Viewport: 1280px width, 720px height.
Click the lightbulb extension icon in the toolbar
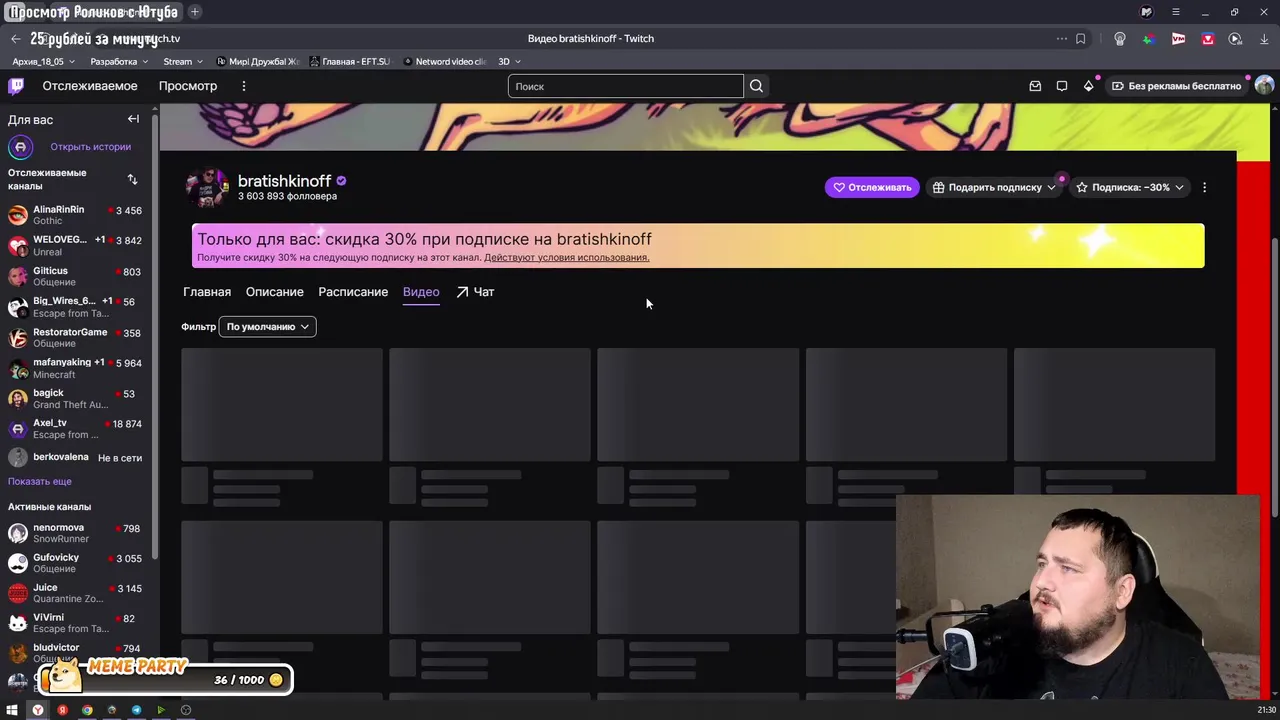1119,39
